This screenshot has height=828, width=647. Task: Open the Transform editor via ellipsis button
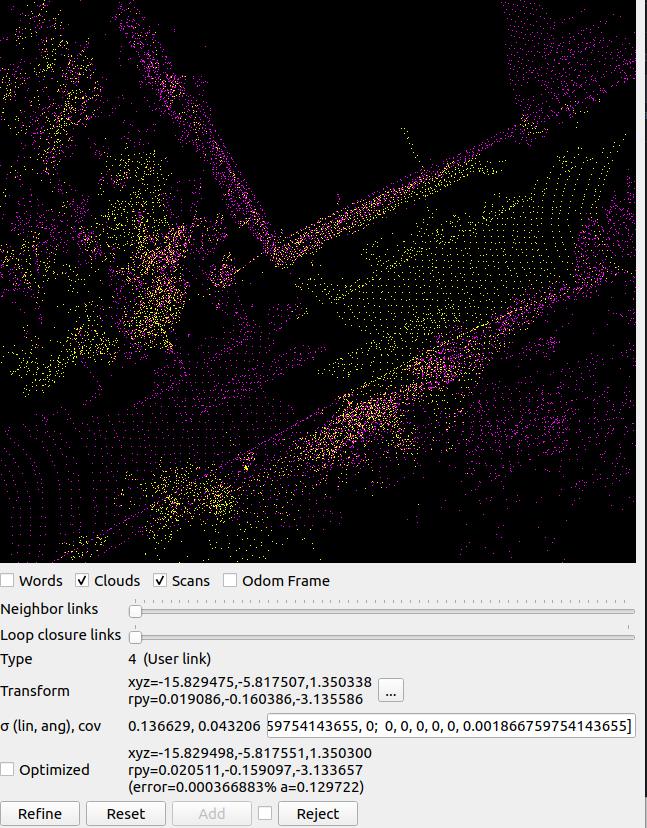390,690
